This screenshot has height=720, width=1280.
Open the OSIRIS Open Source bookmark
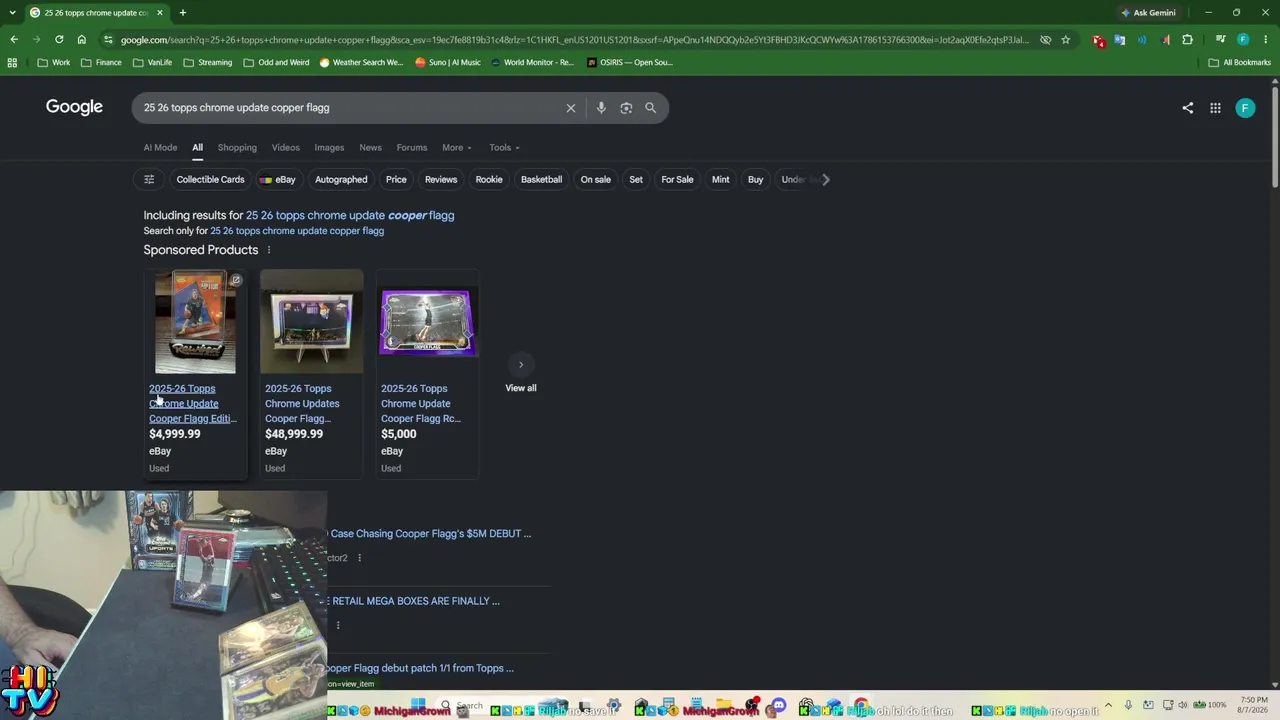click(630, 62)
